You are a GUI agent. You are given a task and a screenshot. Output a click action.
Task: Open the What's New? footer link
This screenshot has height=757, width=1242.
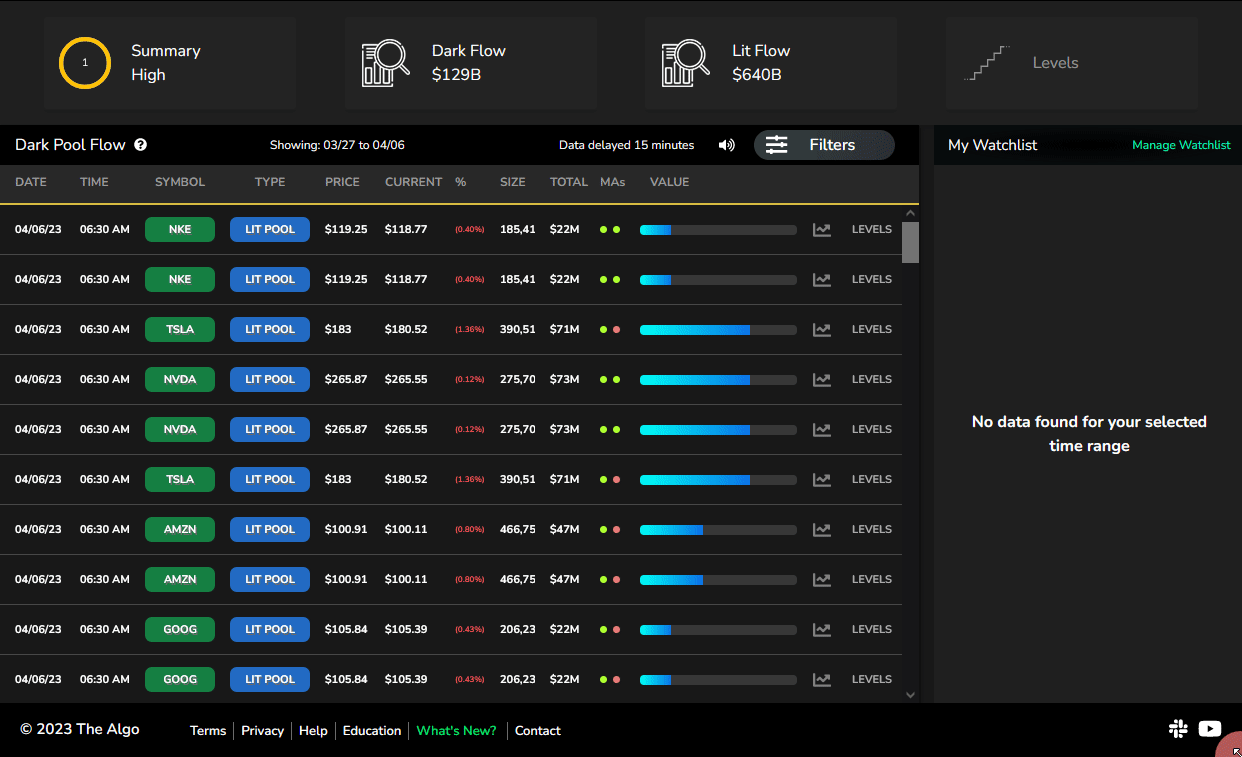pyautogui.click(x=456, y=731)
